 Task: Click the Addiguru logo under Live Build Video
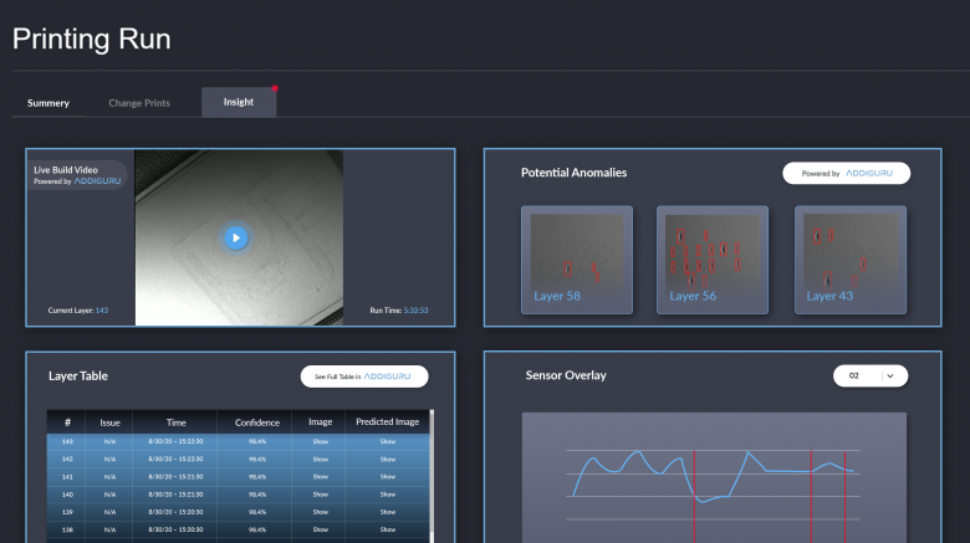100,182
